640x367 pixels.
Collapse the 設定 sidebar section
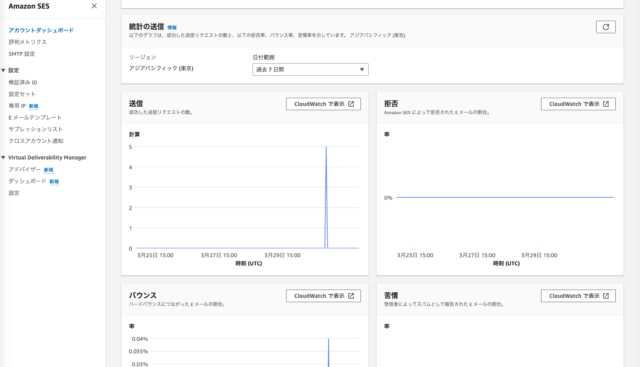[3, 70]
